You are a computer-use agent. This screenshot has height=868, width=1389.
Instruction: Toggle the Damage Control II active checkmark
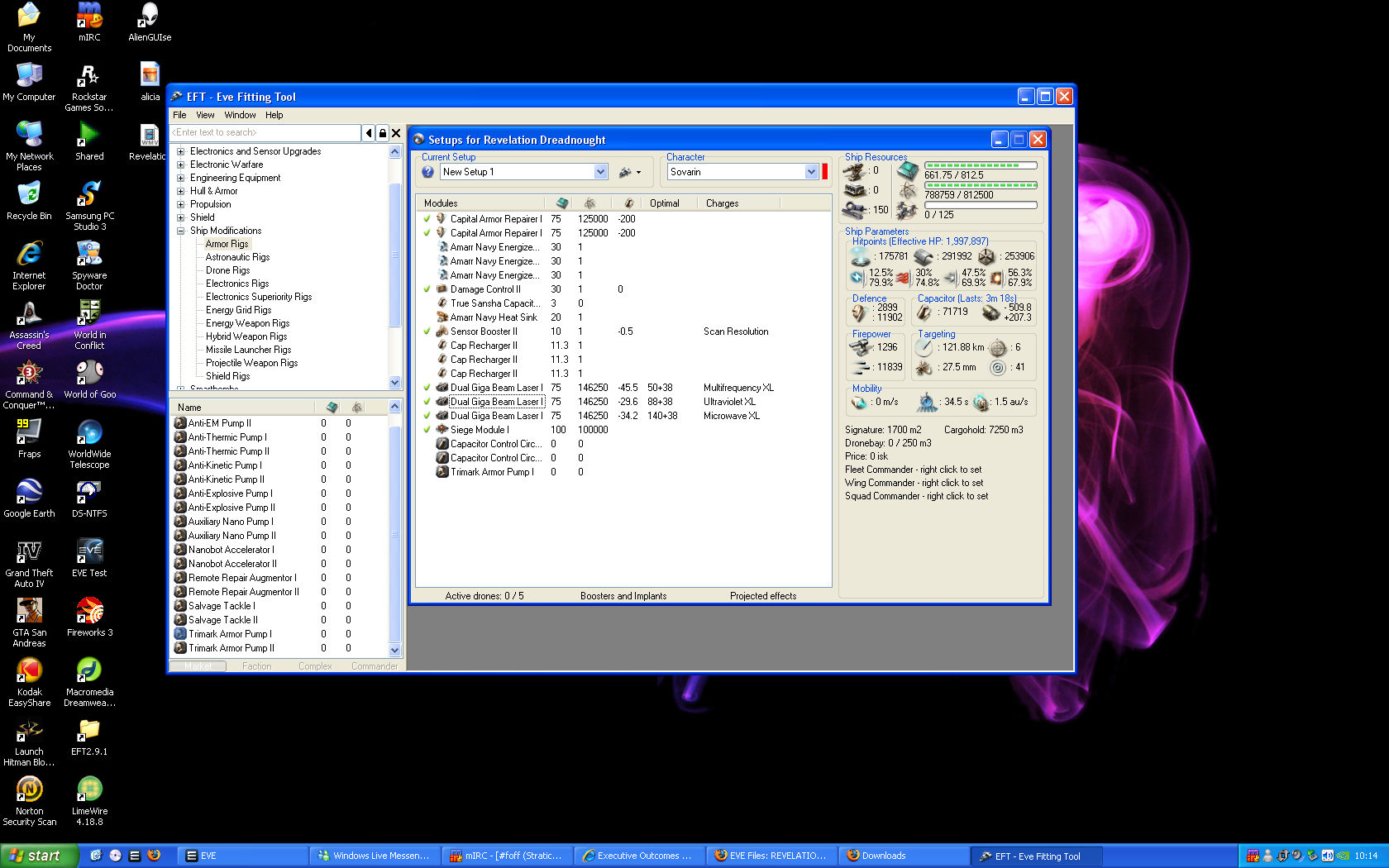[x=427, y=289]
